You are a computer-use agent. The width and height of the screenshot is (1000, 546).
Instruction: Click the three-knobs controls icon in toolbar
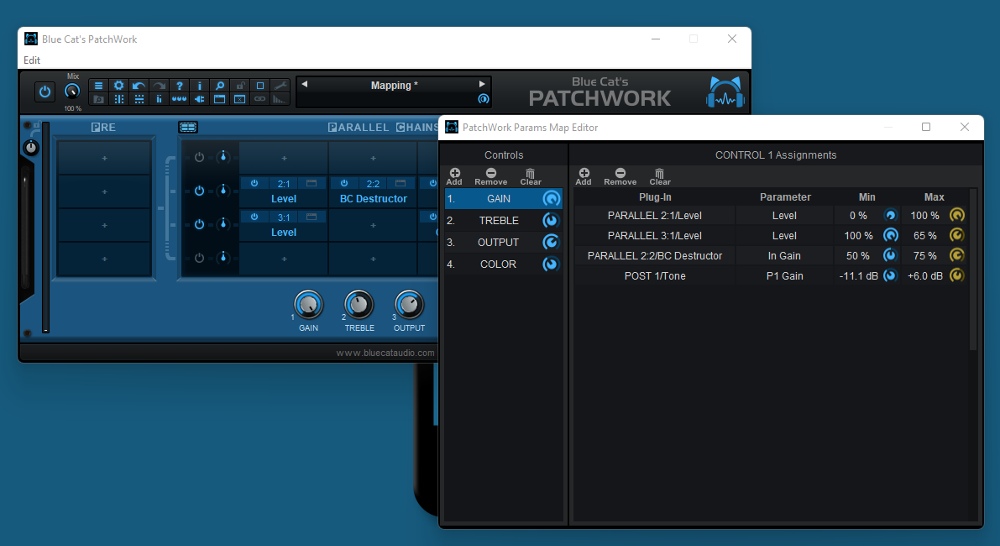point(179,99)
